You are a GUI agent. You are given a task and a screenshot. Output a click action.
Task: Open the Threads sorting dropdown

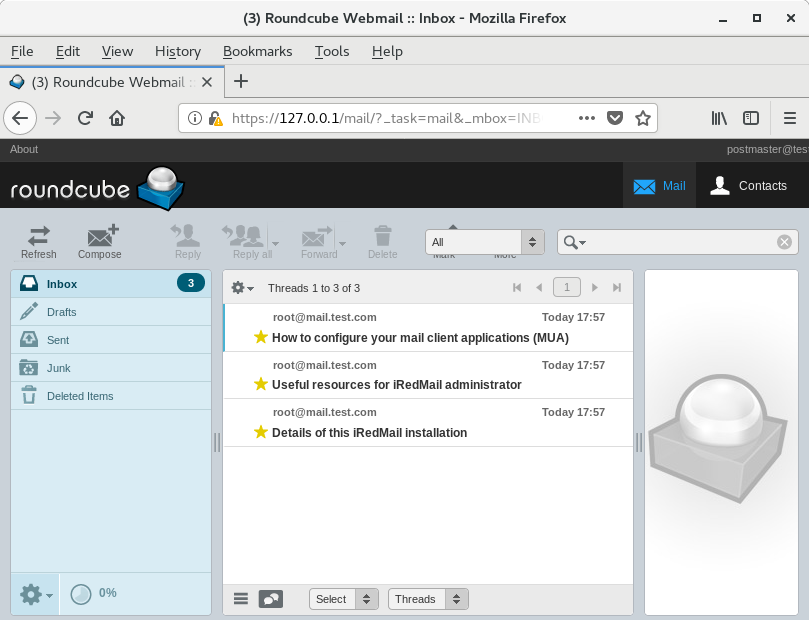tap(428, 598)
